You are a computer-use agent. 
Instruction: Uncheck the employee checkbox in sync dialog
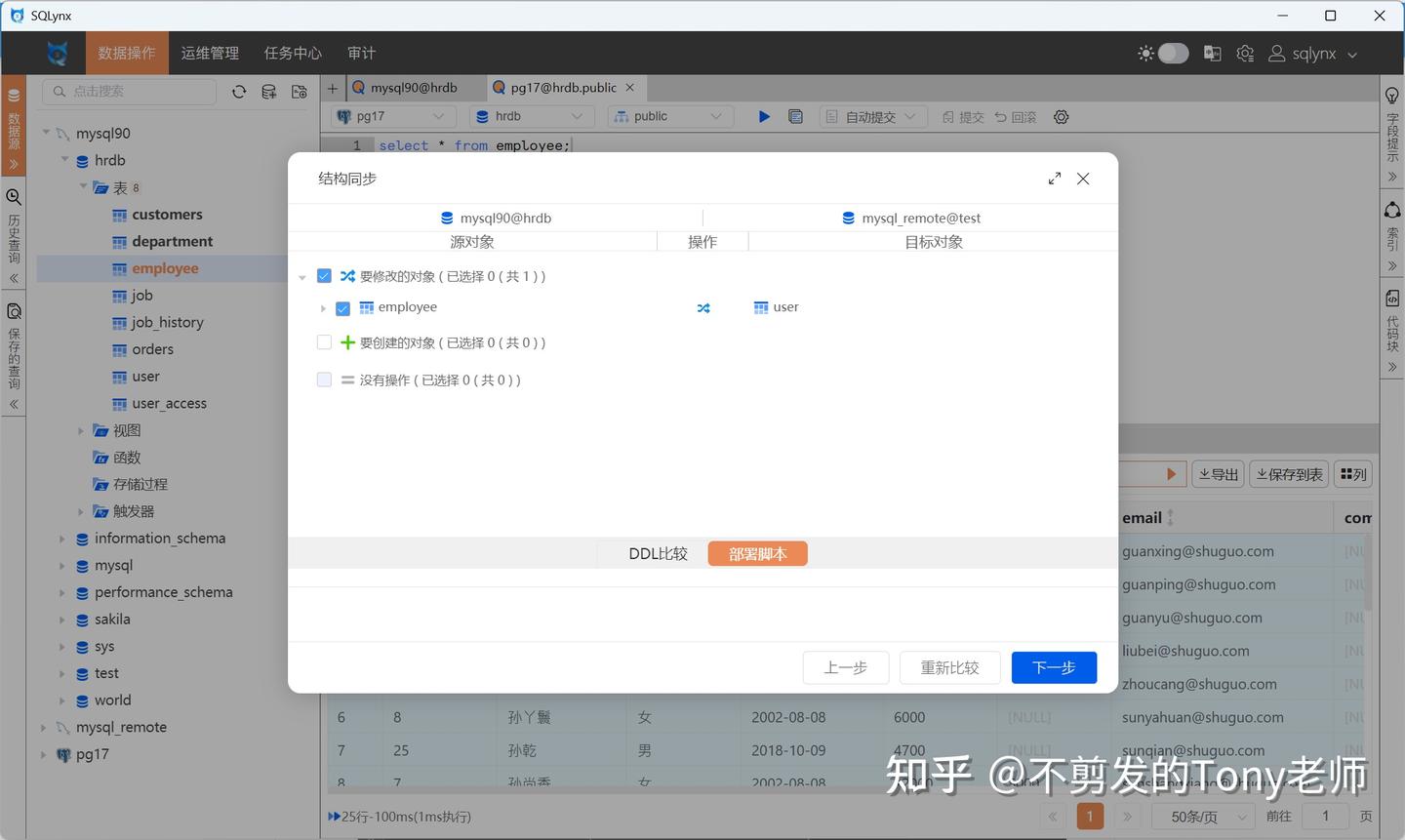click(x=342, y=307)
